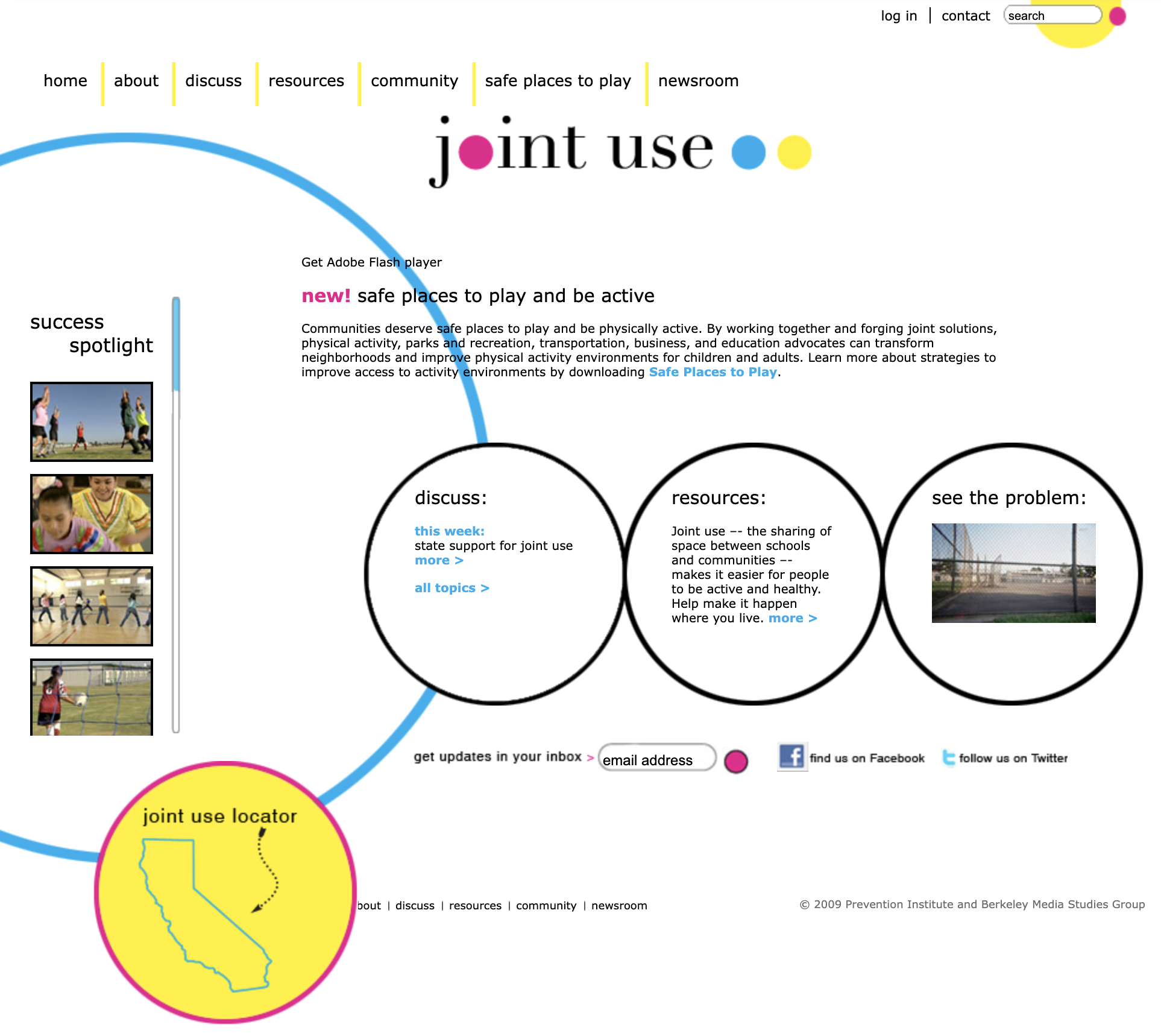
Task: Click all topics discuss link
Action: [x=451, y=588]
